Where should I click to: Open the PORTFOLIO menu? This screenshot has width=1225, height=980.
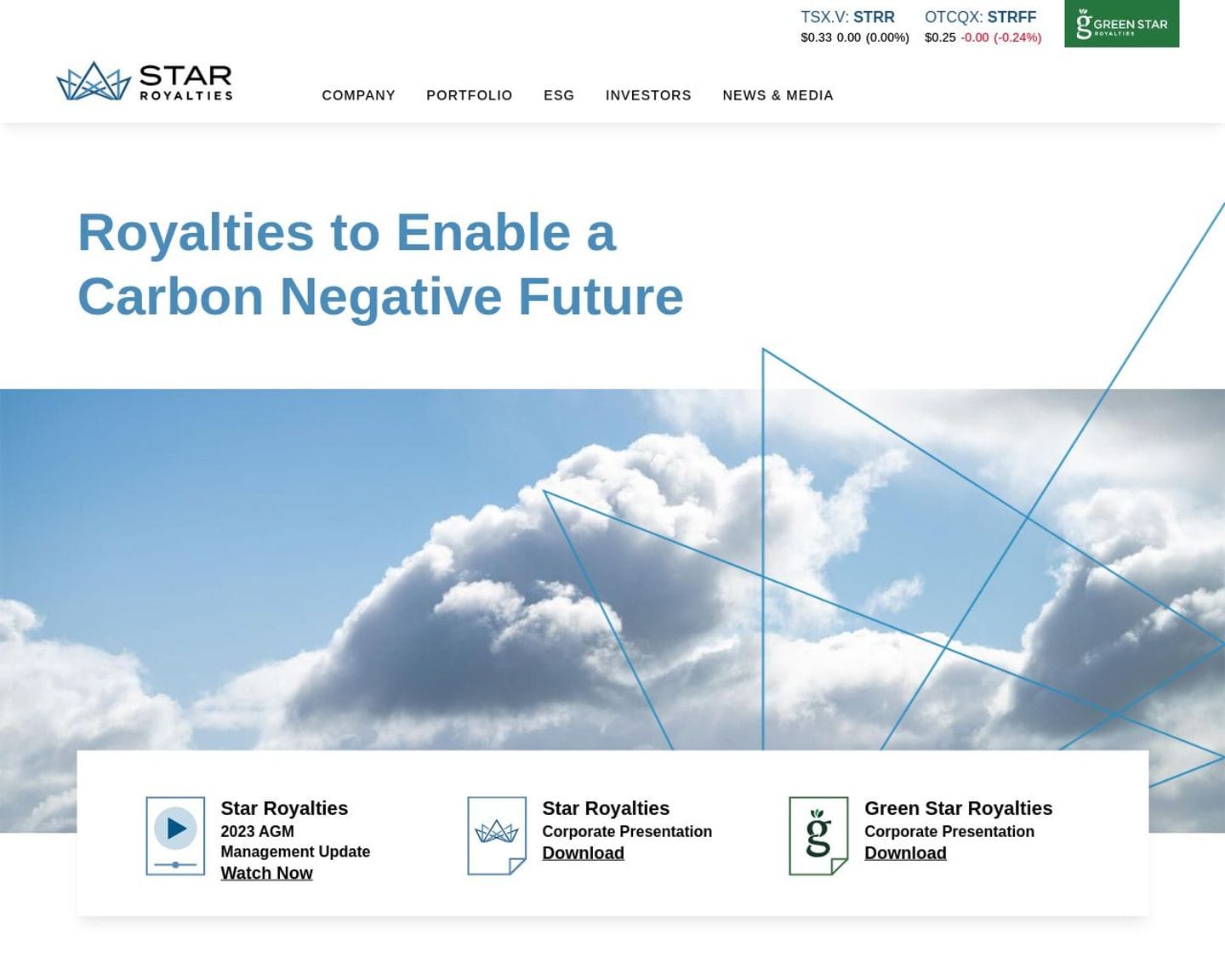pos(469,95)
